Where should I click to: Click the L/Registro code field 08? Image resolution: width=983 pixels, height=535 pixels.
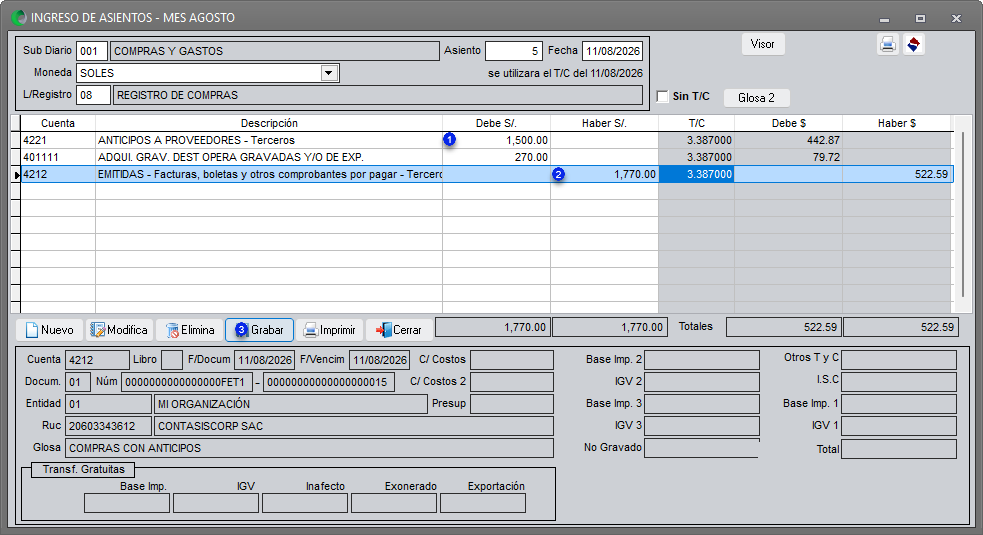coord(93,95)
